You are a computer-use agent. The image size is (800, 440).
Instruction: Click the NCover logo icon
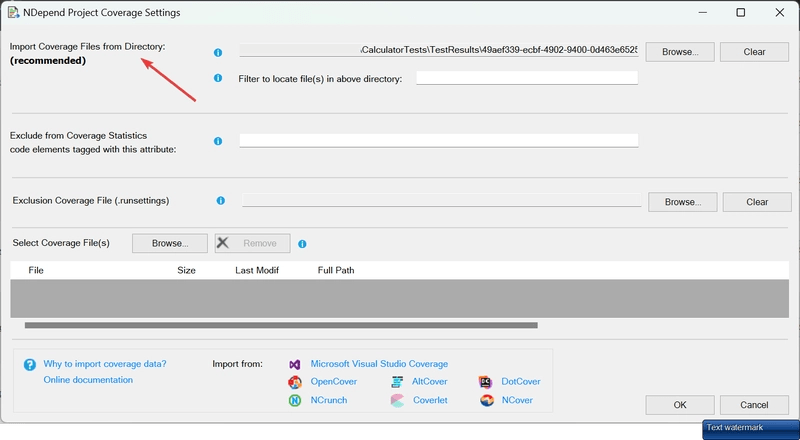(x=487, y=401)
